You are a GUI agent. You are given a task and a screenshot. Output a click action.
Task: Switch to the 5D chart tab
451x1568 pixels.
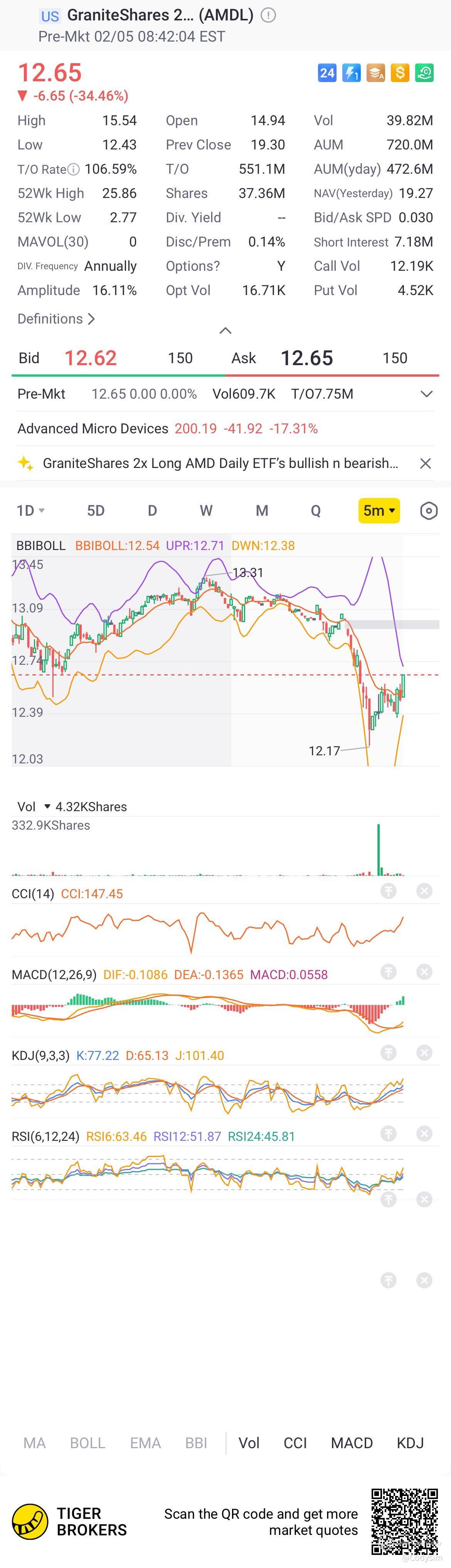coord(96,511)
